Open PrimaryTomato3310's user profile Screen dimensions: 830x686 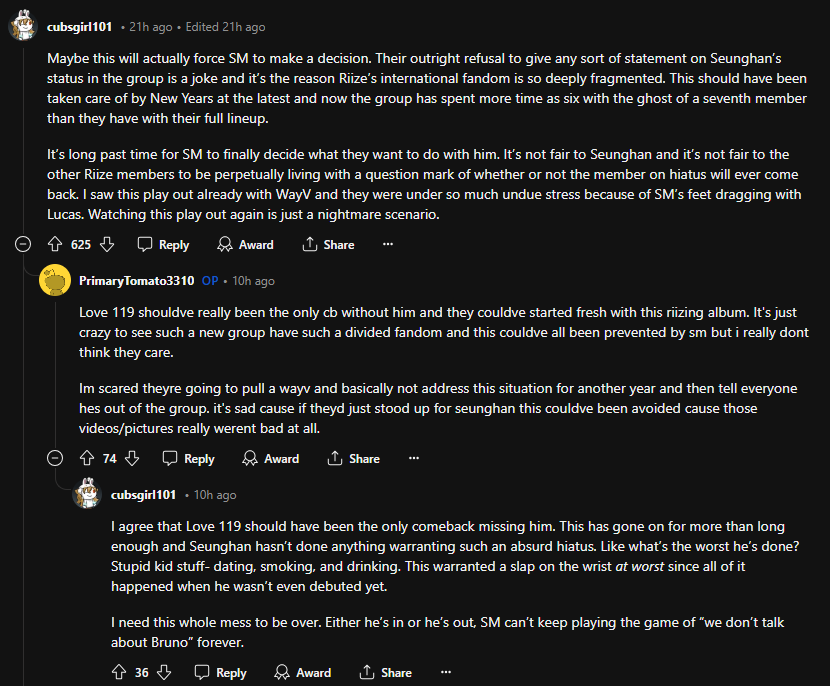click(x=136, y=281)
